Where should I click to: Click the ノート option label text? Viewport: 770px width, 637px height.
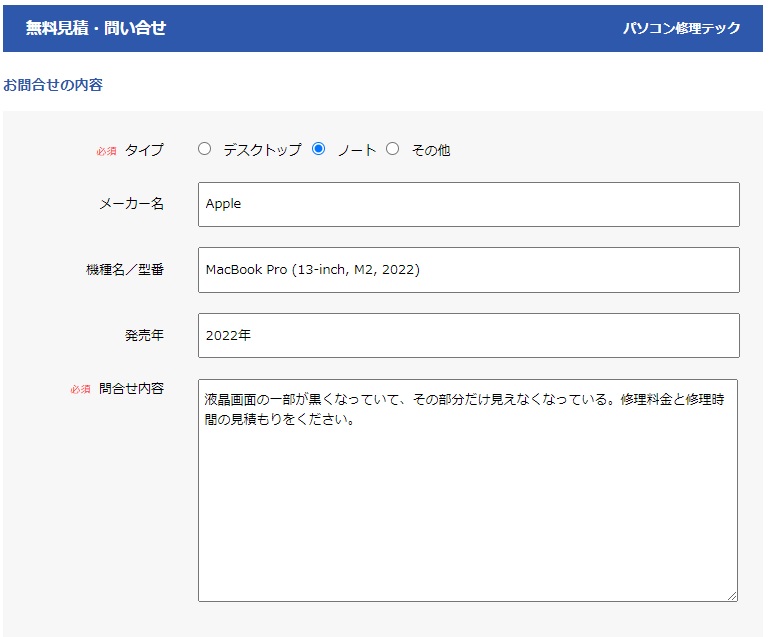point(357,150)
